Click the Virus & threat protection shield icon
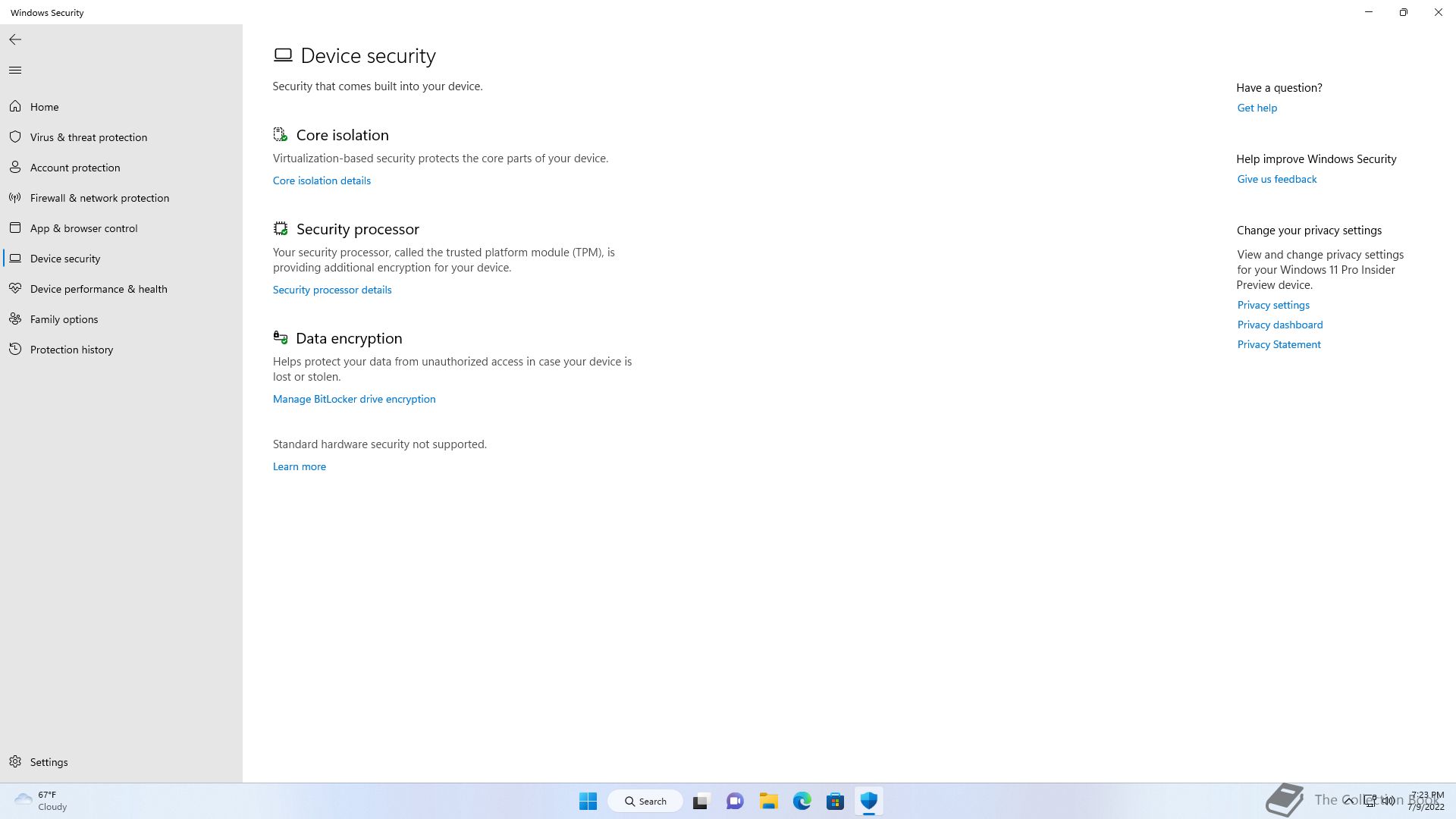Image resolution: width=1456 pixels, height=819 pixels. [x=15, y=137]
